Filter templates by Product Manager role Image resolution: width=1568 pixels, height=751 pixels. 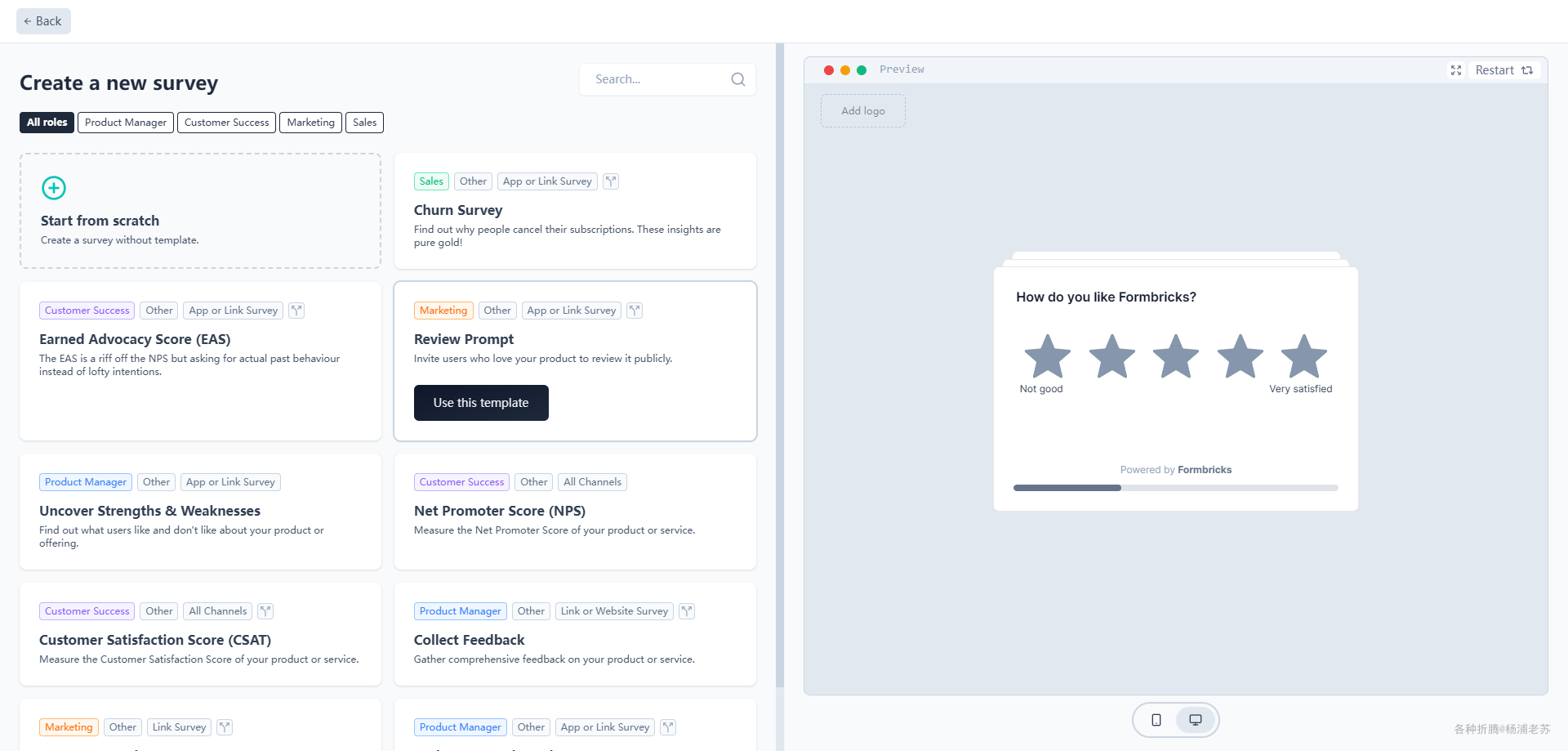pyautogui.click(x=126, y=123)
